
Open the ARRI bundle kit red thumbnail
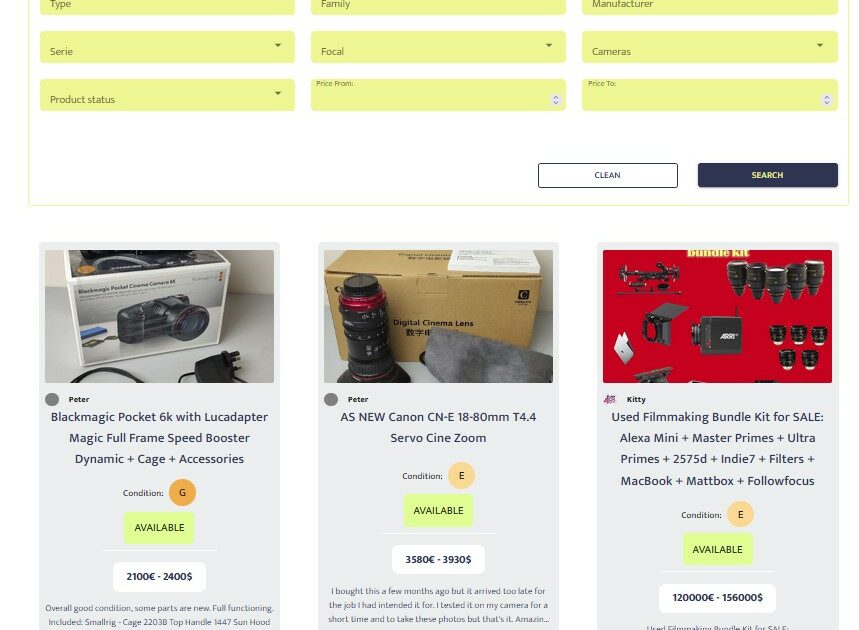point(717,316)
